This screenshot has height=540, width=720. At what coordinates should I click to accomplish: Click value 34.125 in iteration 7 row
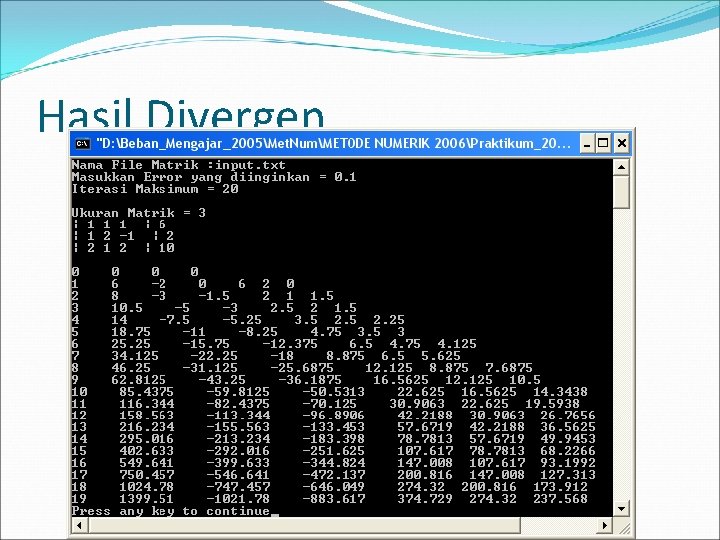click(x=135, y=355)
